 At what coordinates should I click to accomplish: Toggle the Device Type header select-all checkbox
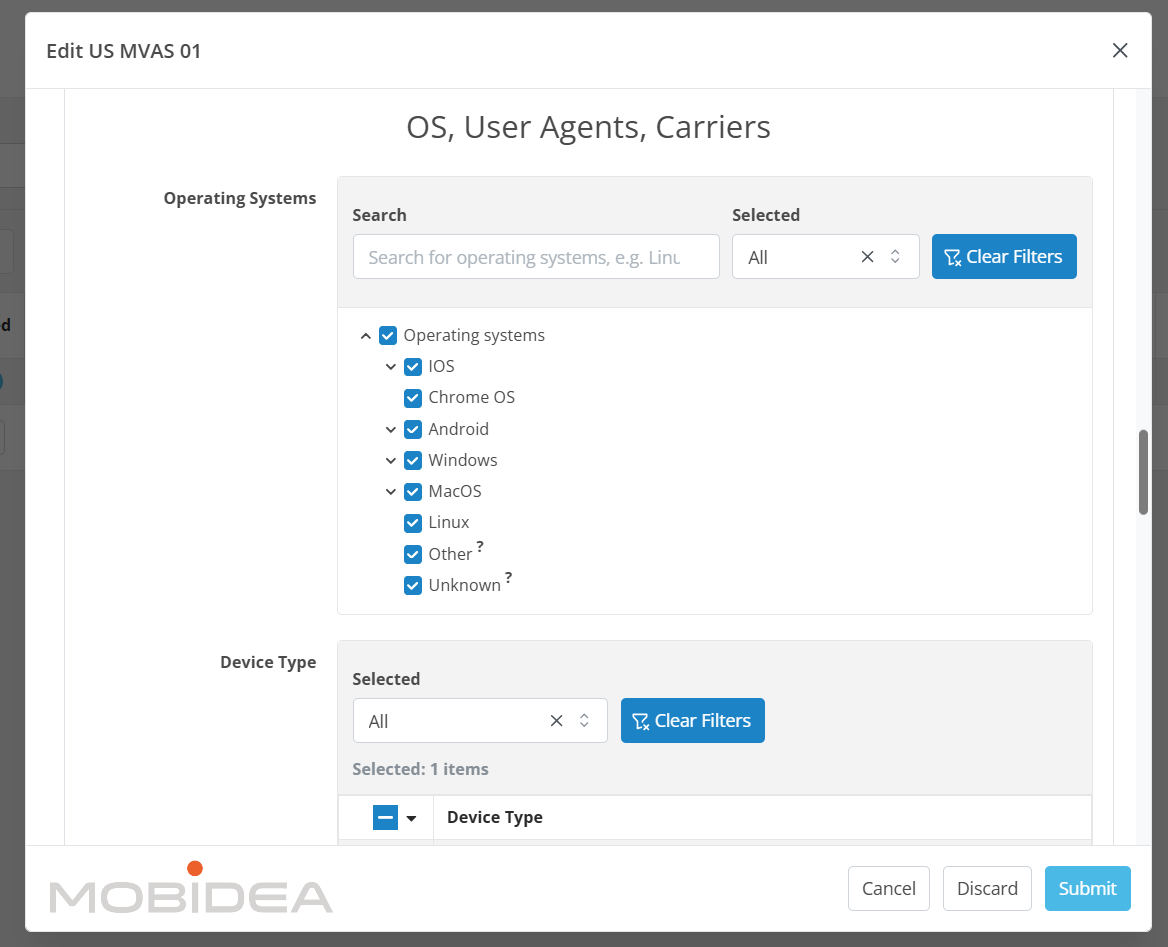point(385,818)
